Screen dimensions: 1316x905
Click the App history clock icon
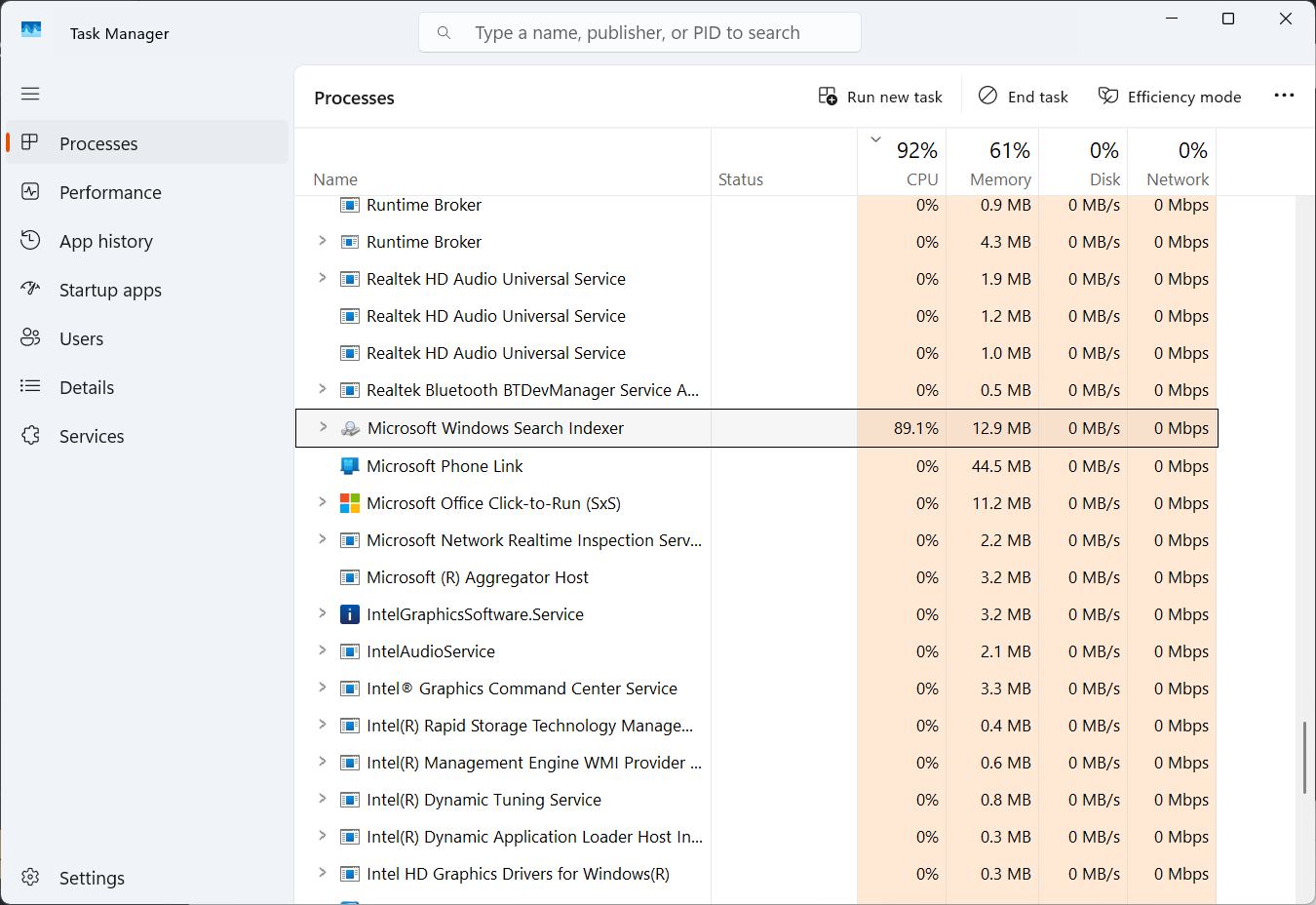point(30,240)
